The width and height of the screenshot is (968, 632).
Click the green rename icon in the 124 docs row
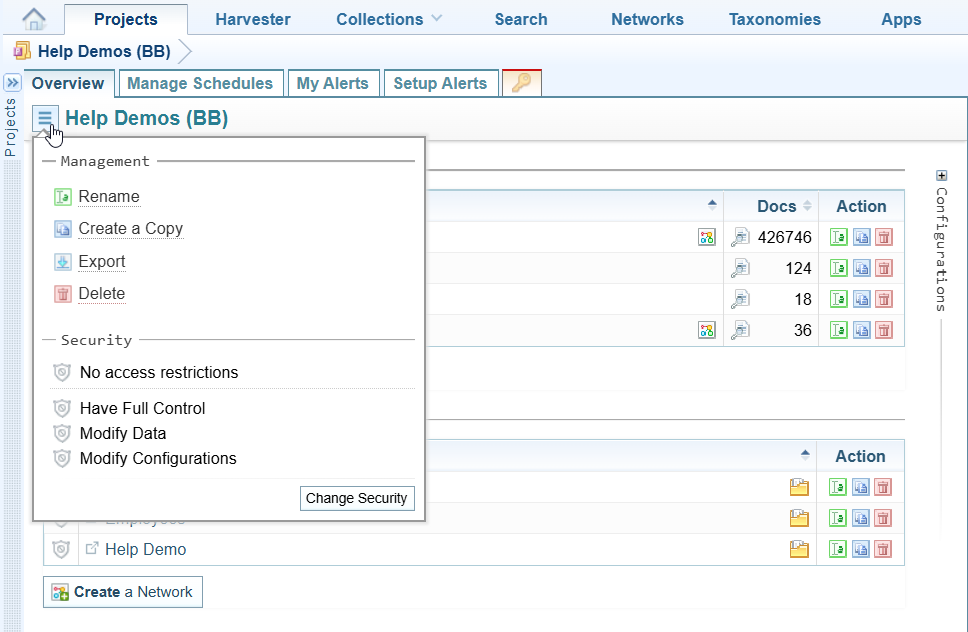pos(839,268)
